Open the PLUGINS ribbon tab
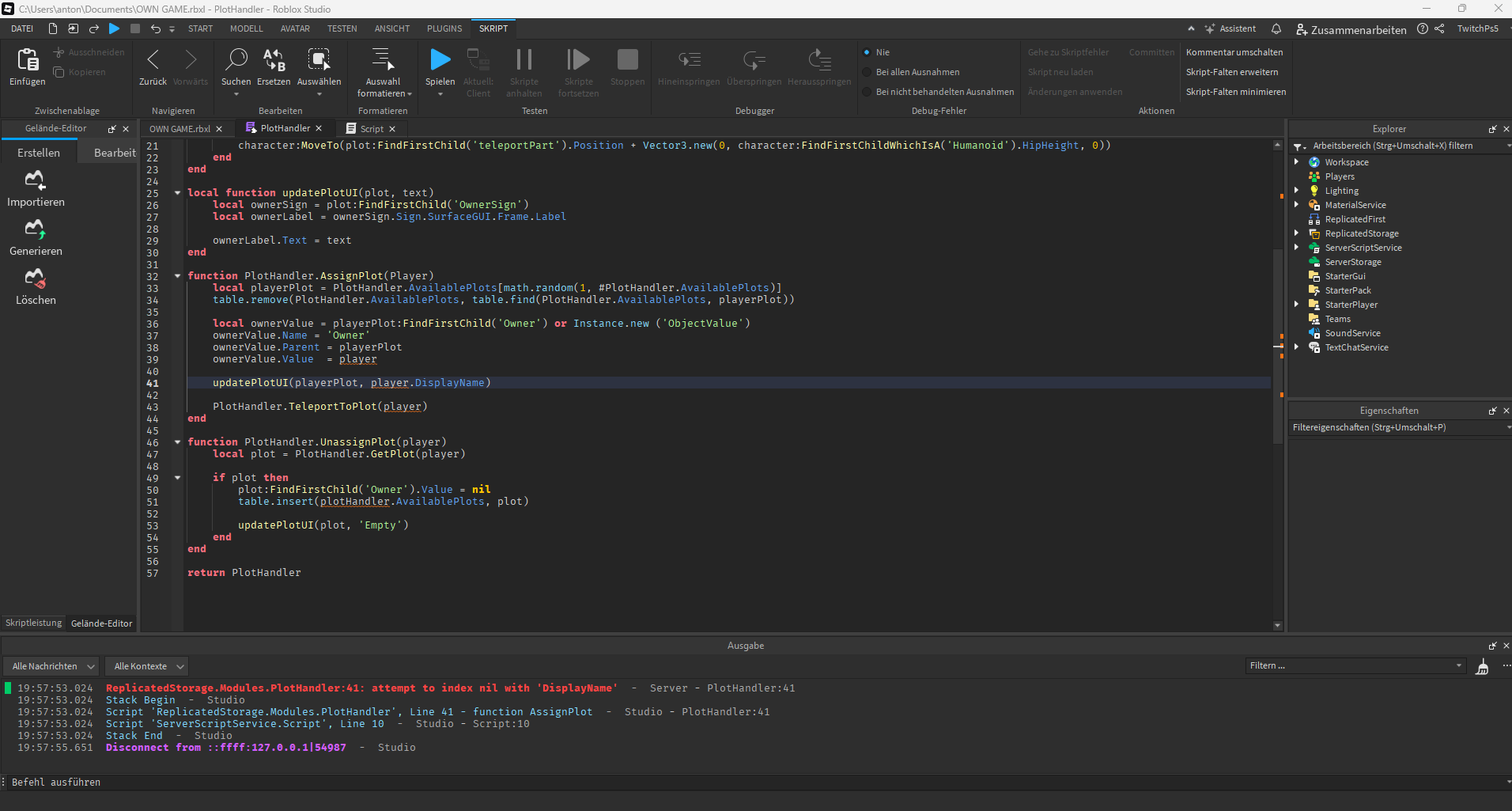 pos(444,28)
